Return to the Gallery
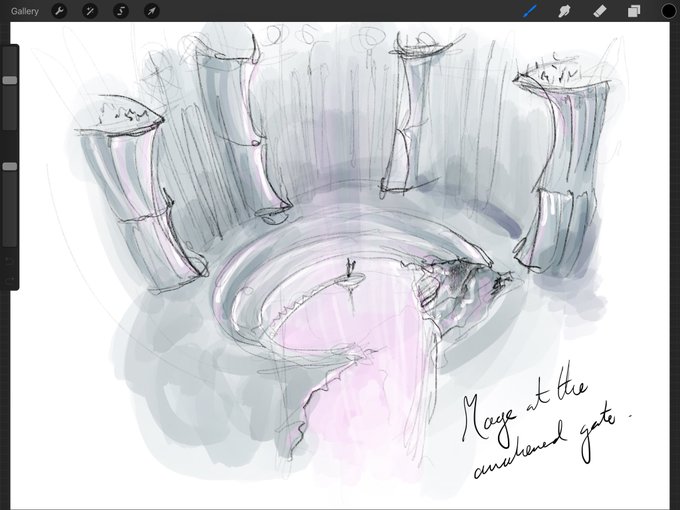 [x=25, y=11]
